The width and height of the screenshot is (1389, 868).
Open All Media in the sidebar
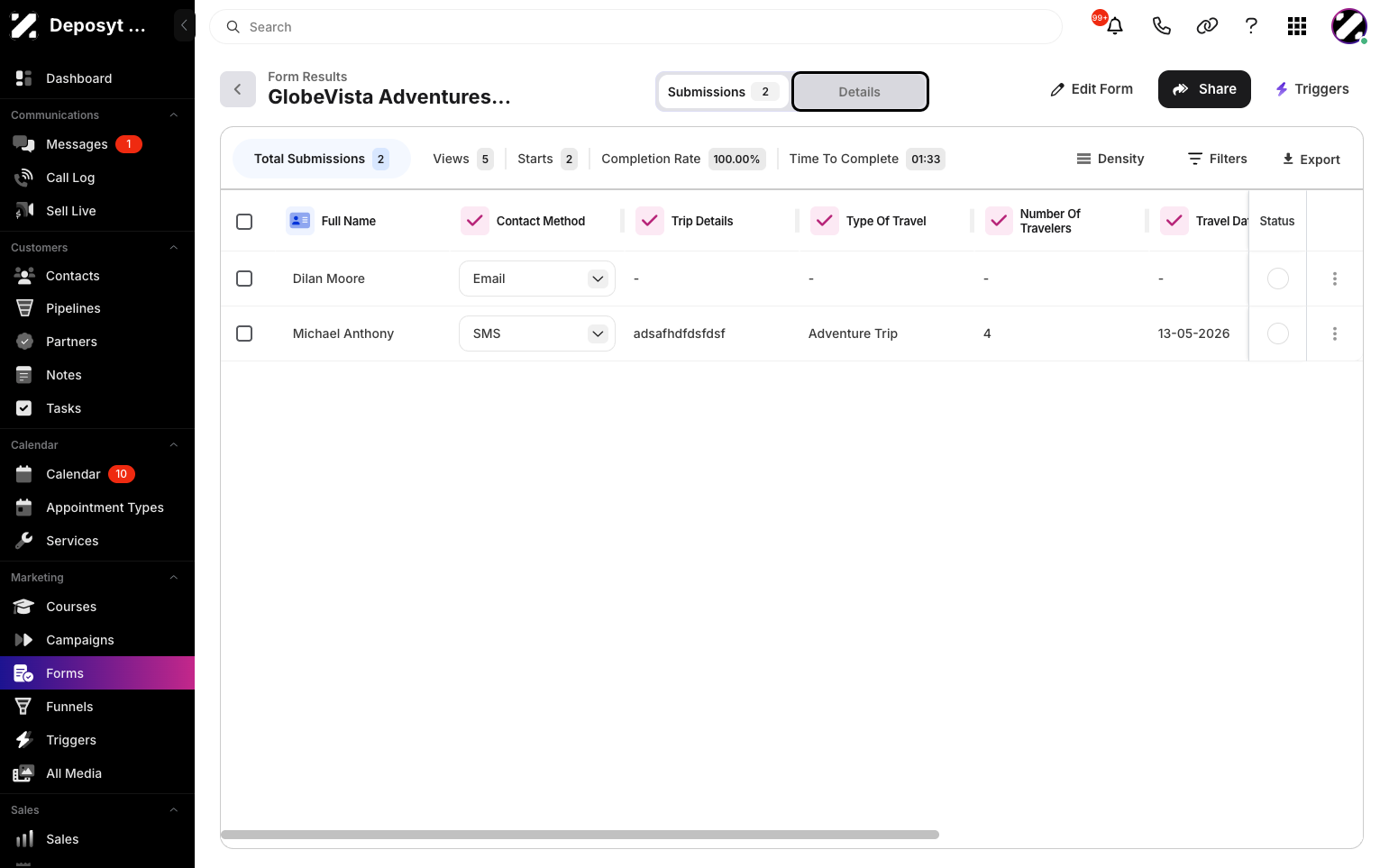(x=97, y=773)
